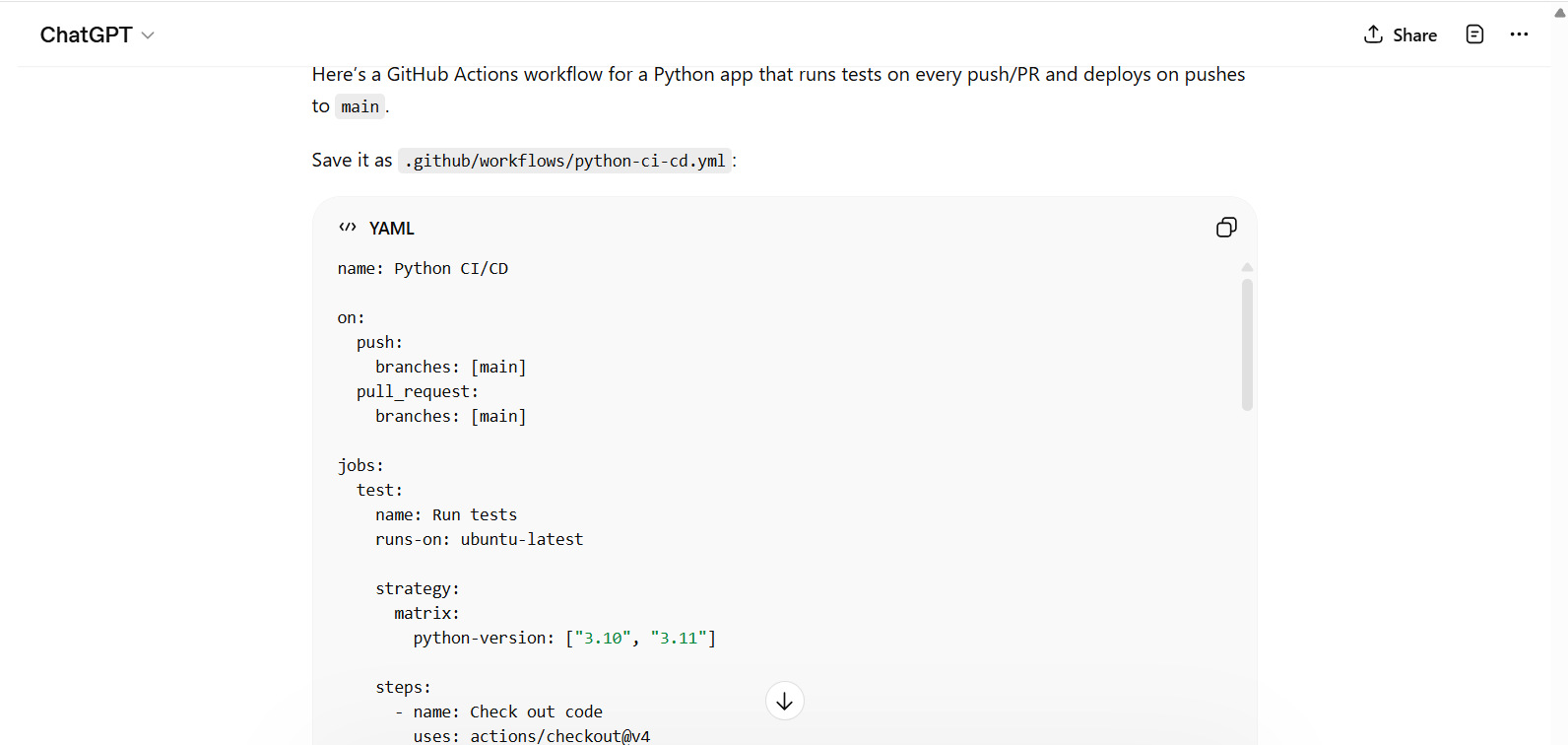Expand the chevron next to ChatGPT
This screenshot has width=1568, height=745.
(148, 35)
